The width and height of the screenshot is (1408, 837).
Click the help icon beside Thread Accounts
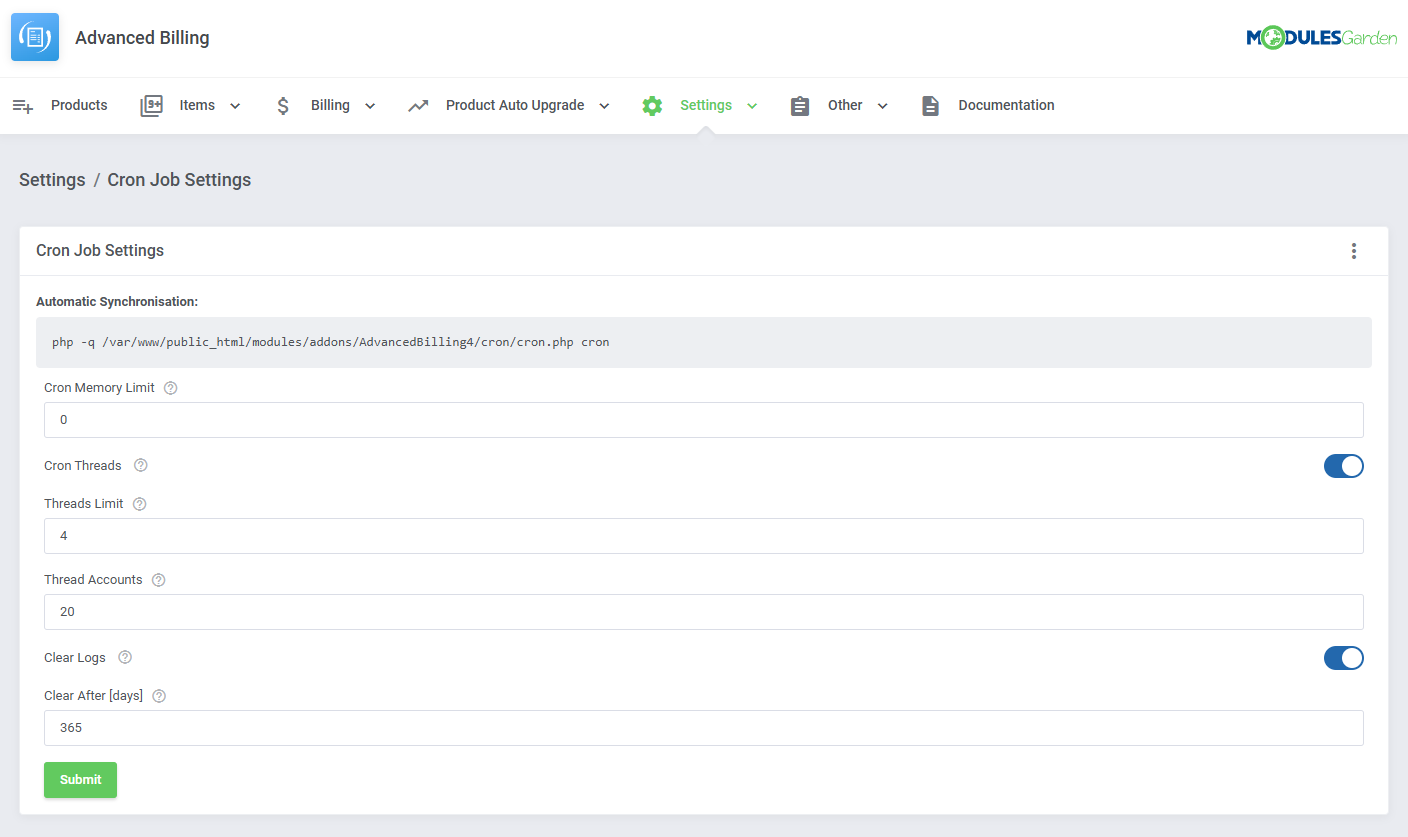tap(158, 580)
